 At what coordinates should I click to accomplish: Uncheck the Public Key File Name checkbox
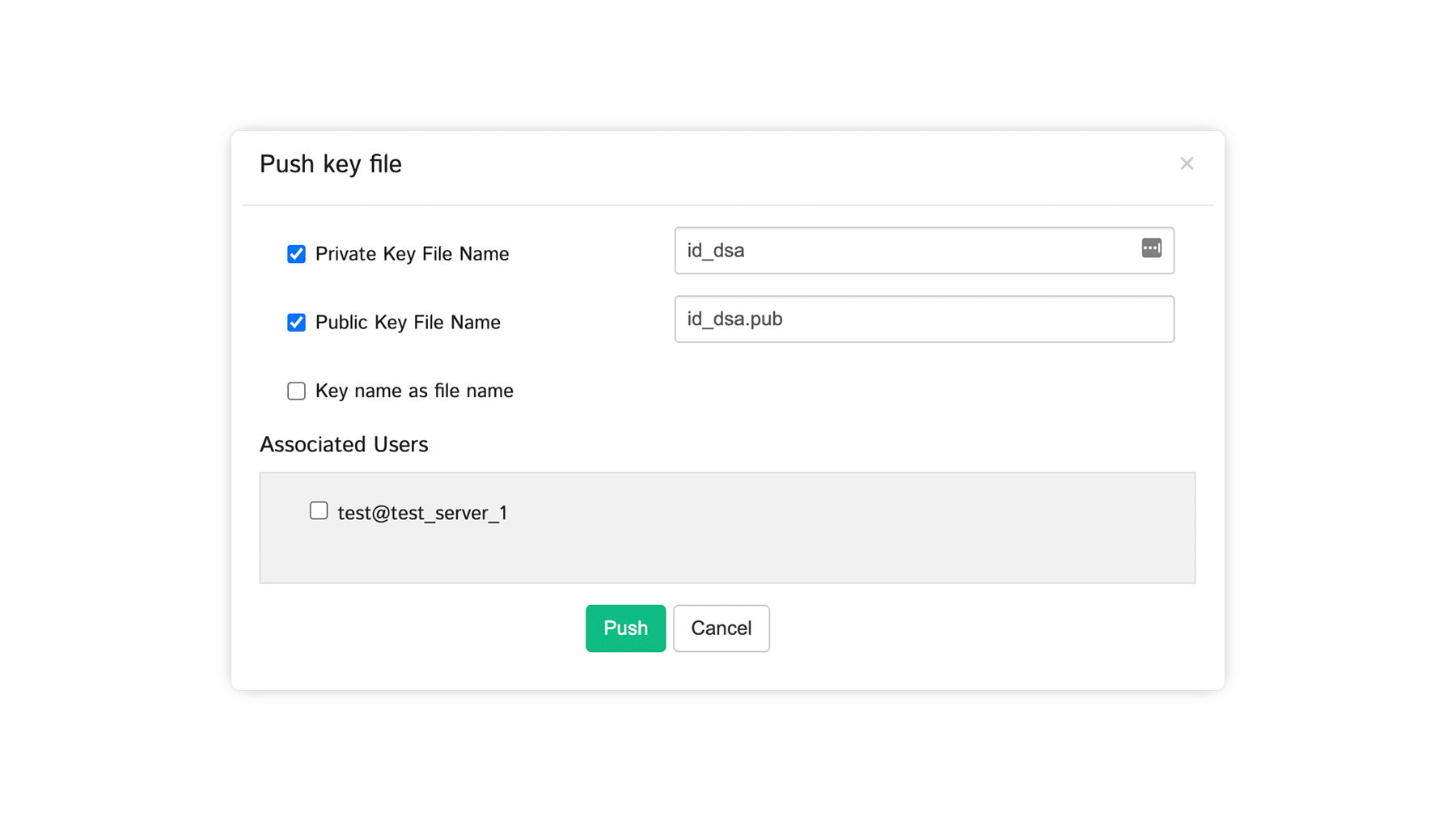pos(297,323)
